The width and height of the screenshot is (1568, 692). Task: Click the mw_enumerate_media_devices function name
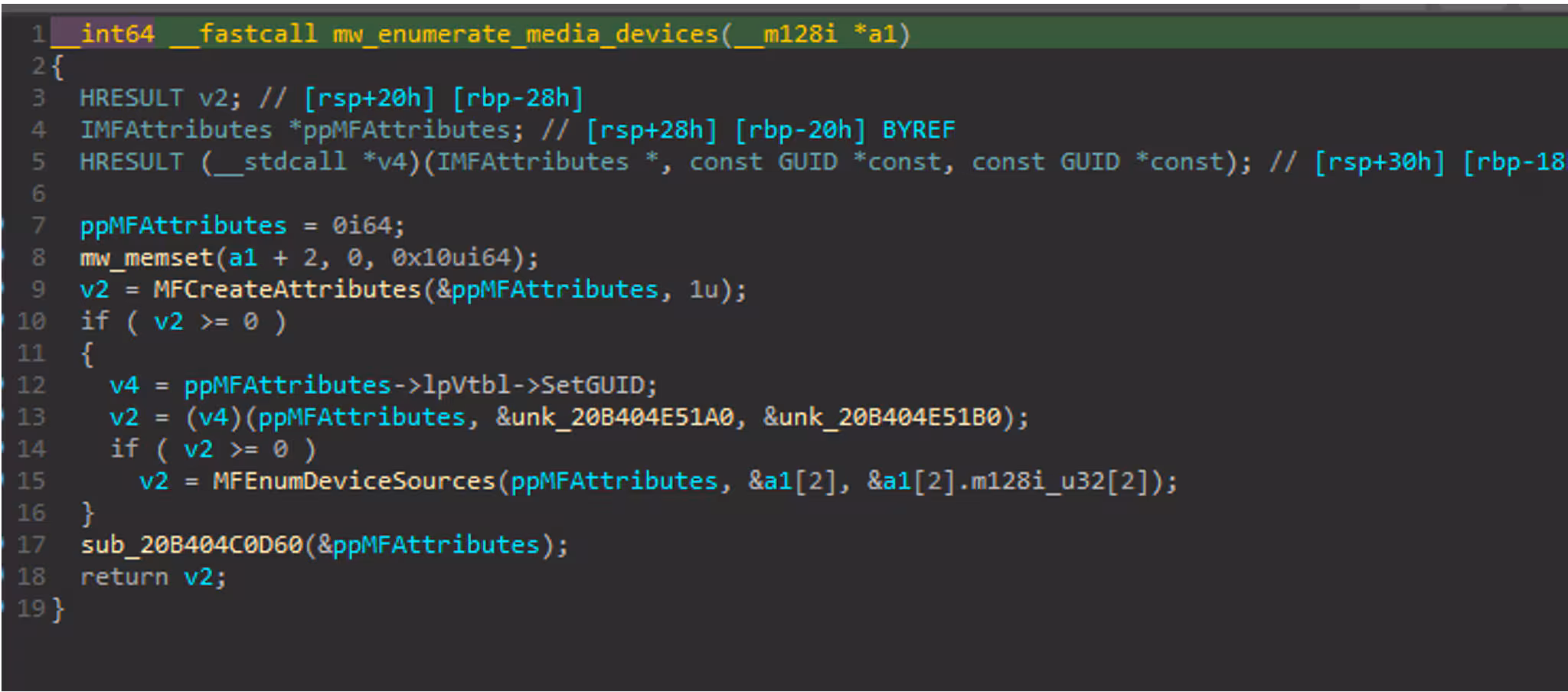[x=524, y=34]
